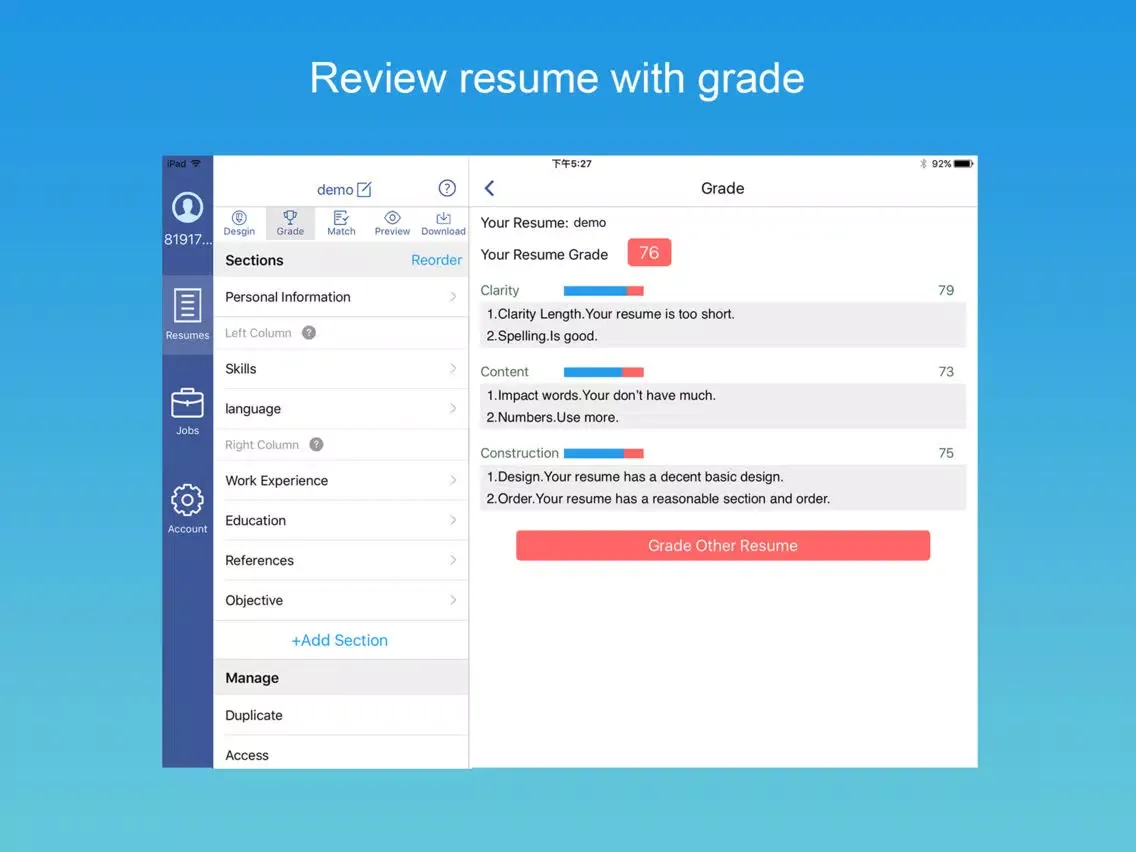
Task: Expand the Work Experience section chevron
Action: point(453,480)
